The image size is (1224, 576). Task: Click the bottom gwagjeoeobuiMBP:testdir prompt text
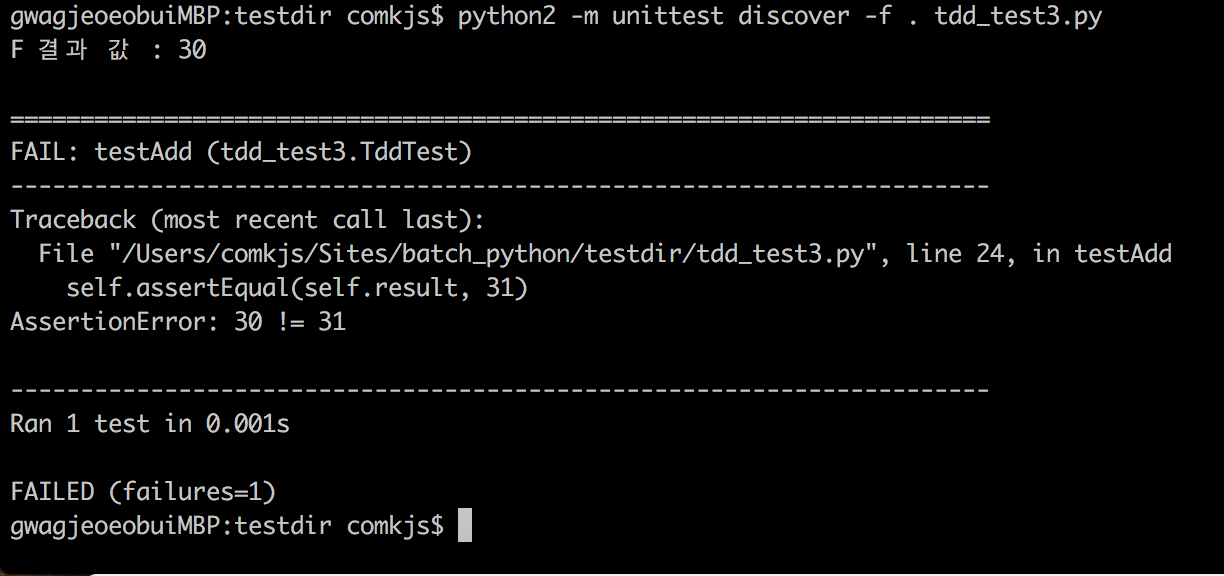pyautogui.click(x=170, y=525)
